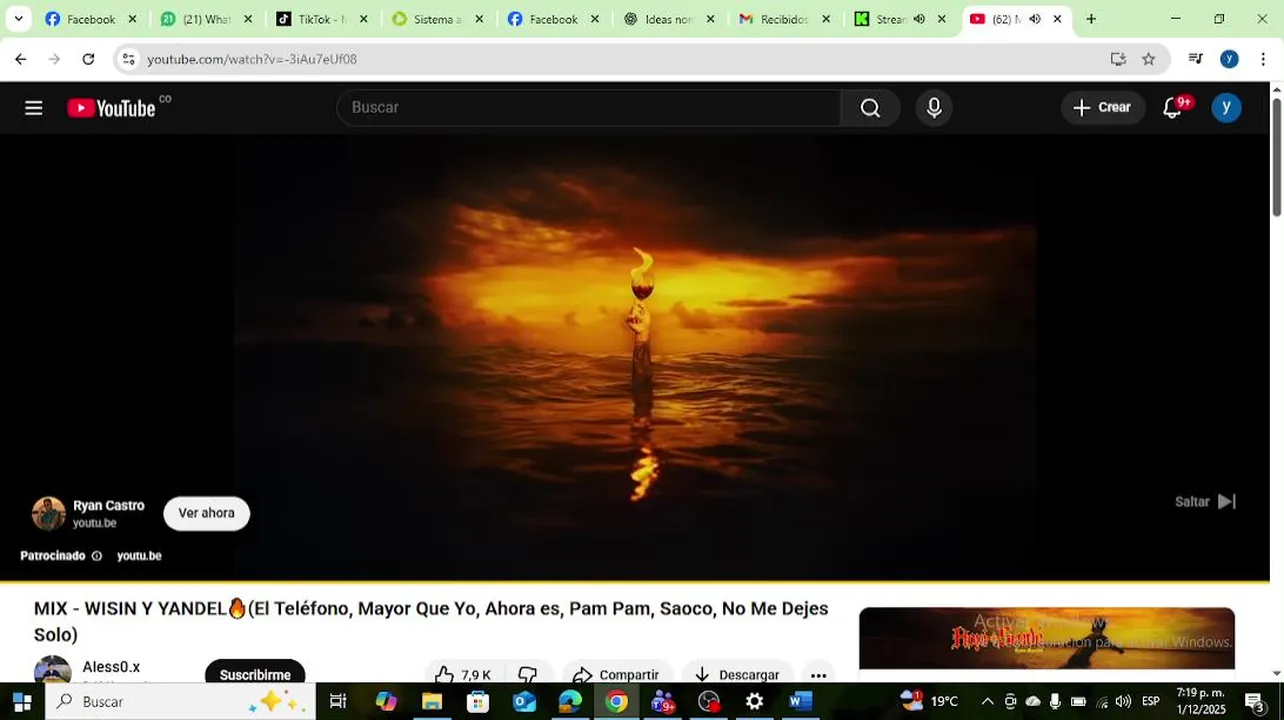Open Microsoft Edge from taskbar
Screen dimensions: 1284x720
570,702
